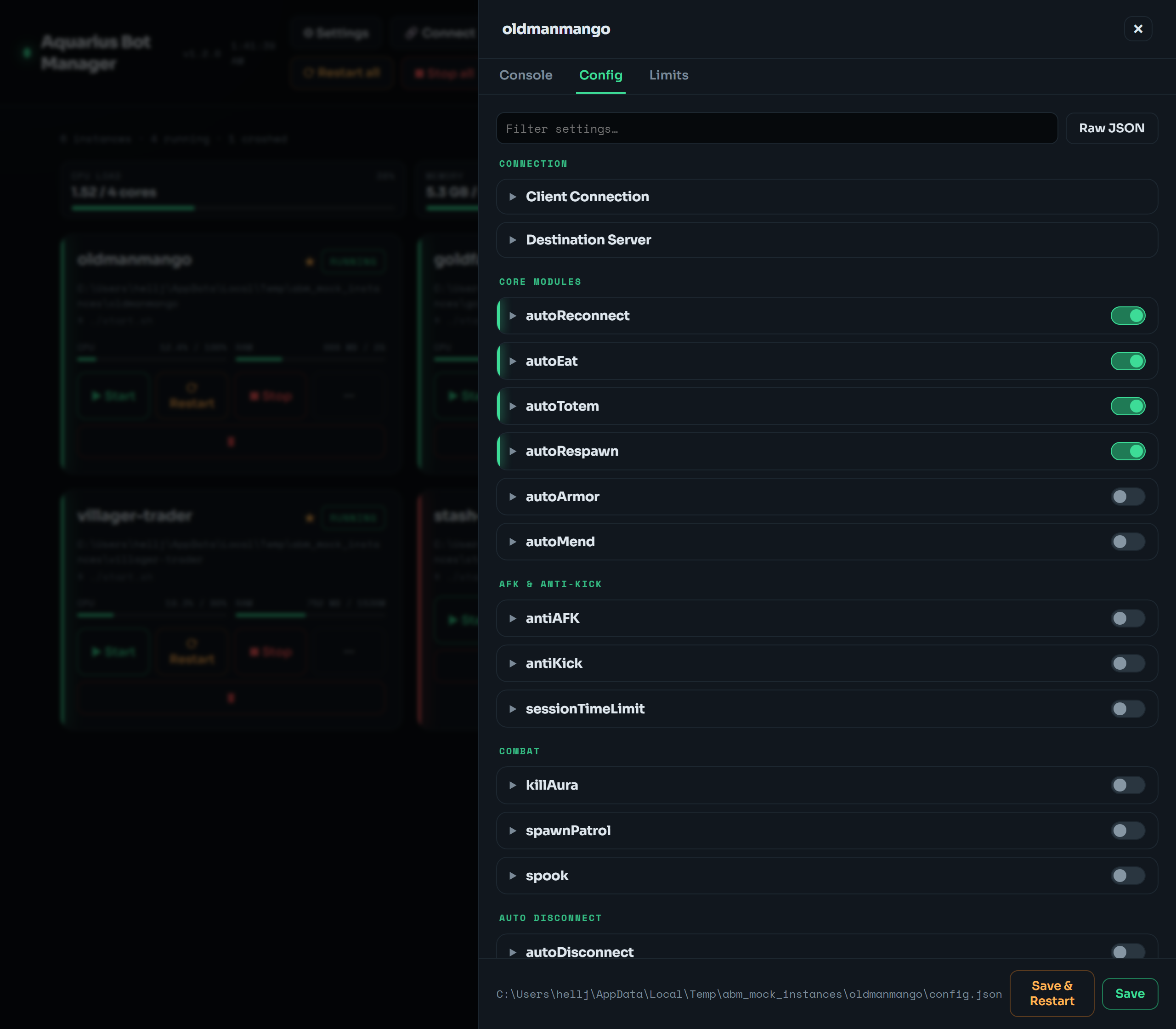Expand the autoReconnect module arrow
Viewport: 1176px width, 1029px height.
513,316
